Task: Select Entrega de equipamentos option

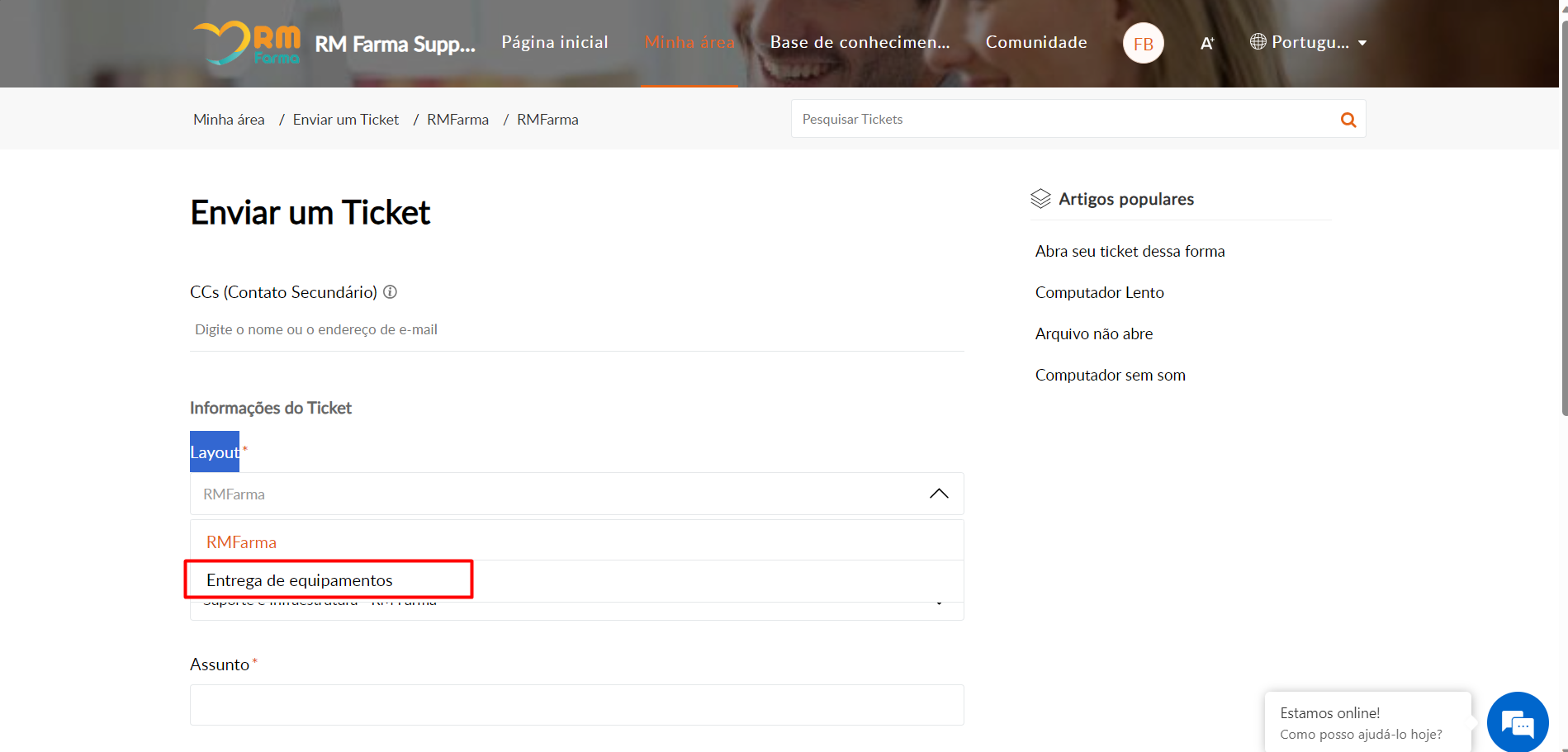Action: click(300, 580)
